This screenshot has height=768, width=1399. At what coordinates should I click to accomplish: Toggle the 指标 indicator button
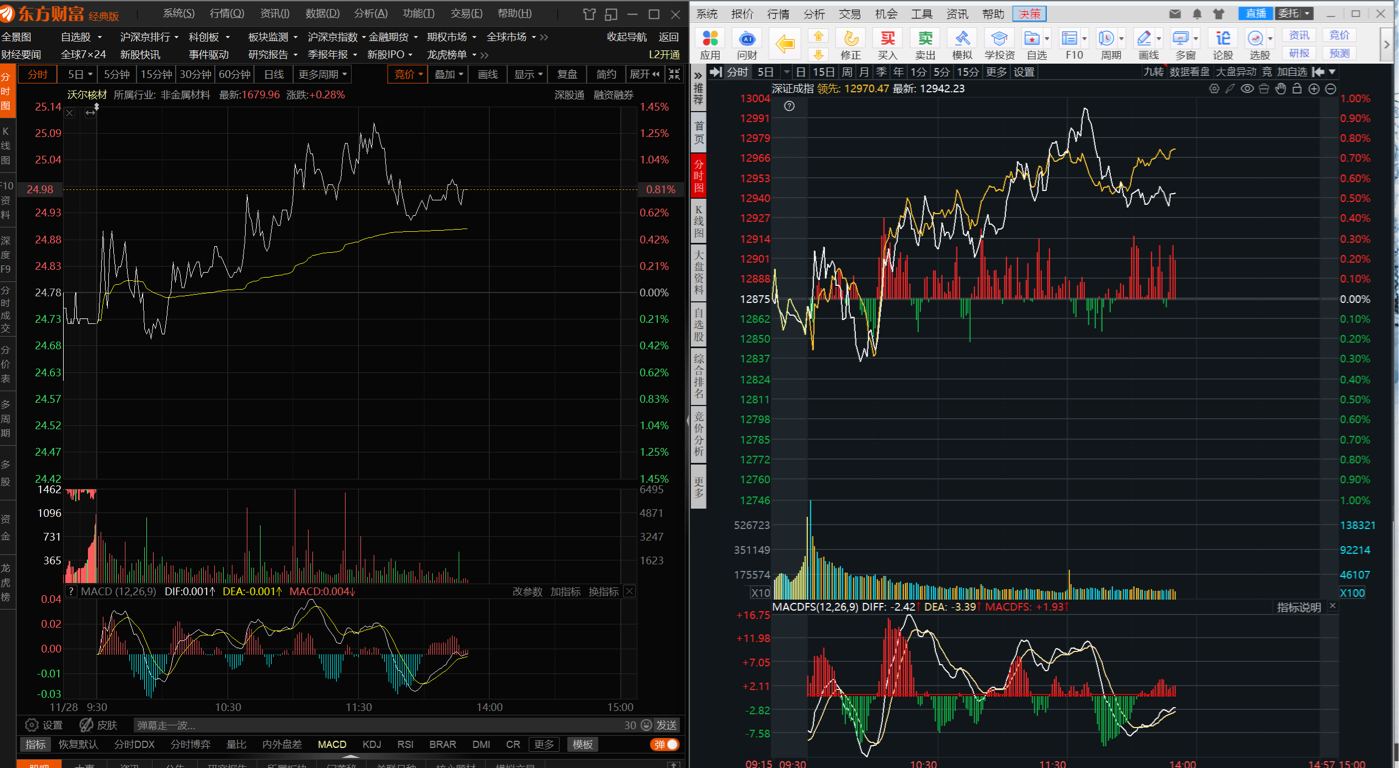[35, 744]
